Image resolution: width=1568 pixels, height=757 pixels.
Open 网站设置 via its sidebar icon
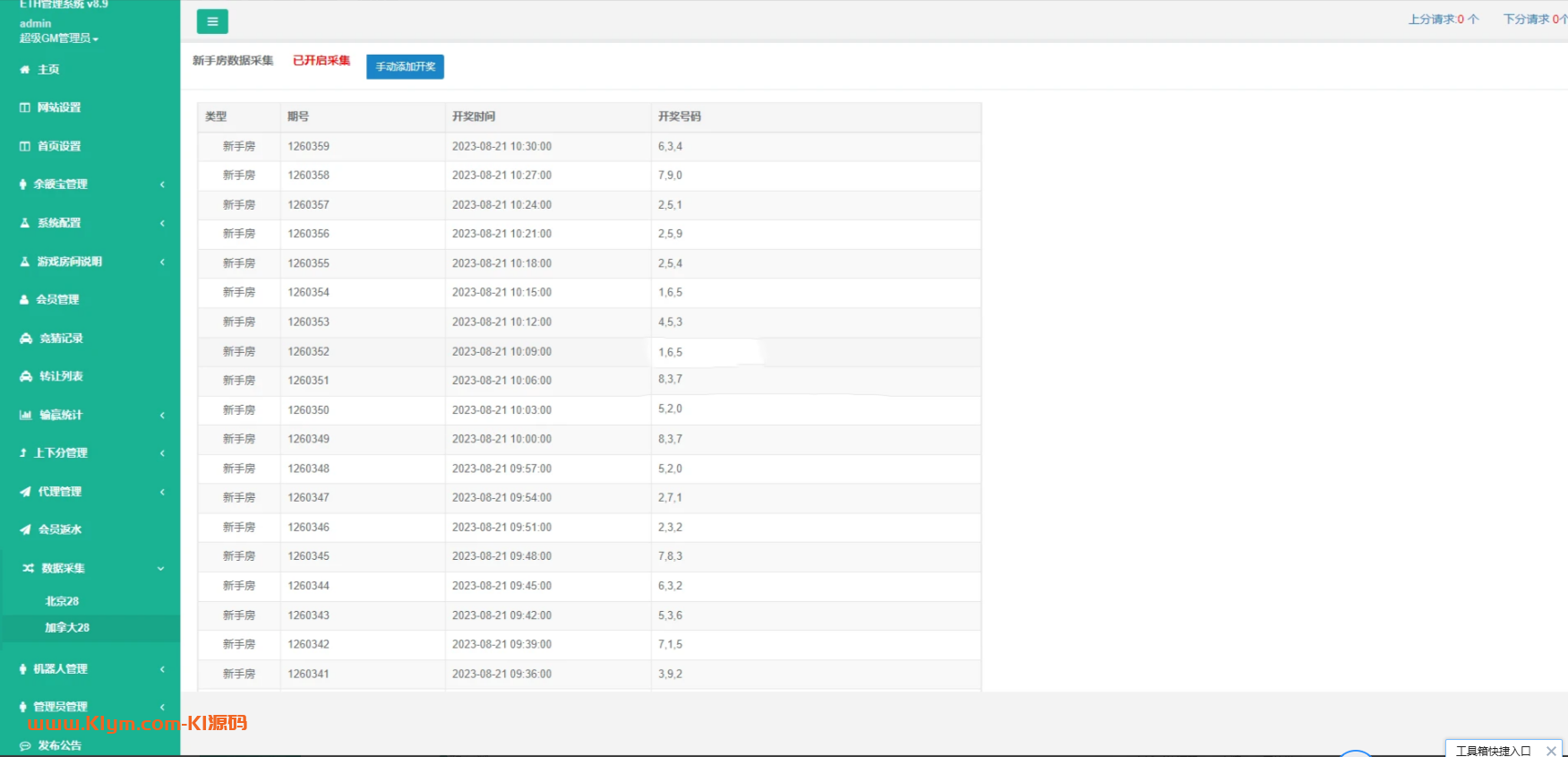[25, 108]
